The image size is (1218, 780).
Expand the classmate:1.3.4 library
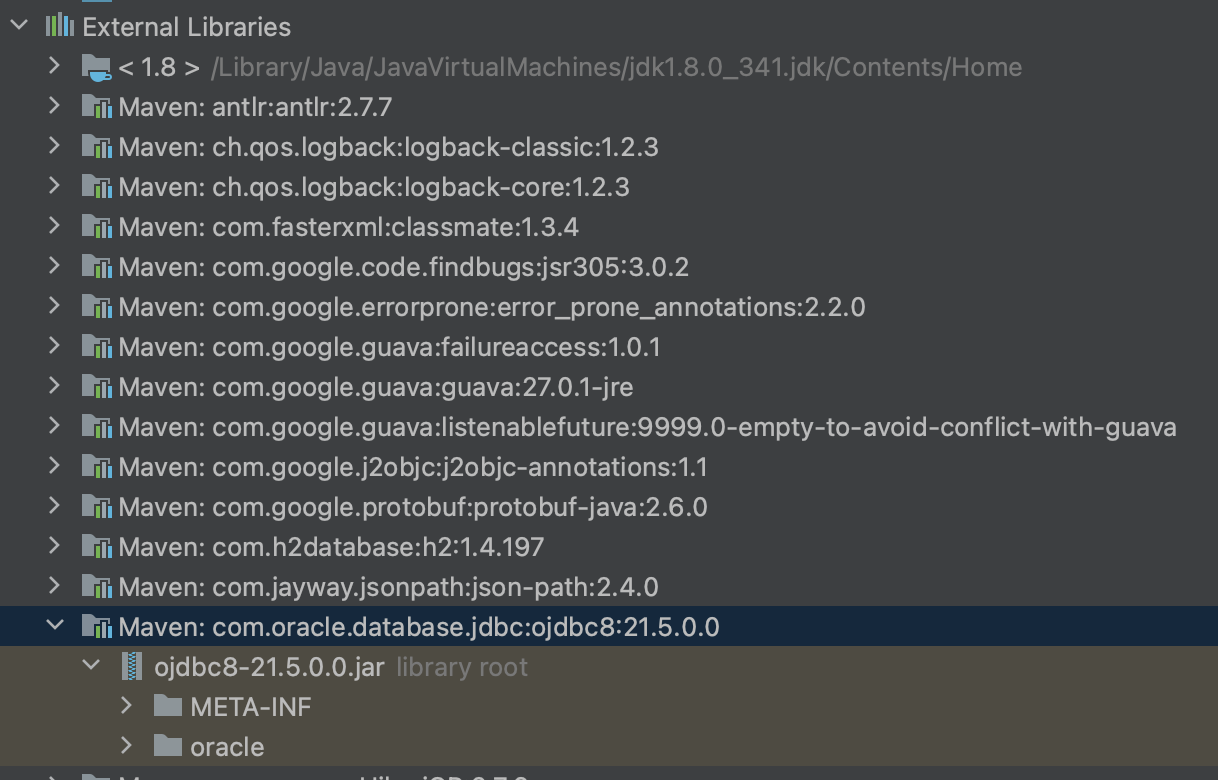coord(55,226)
